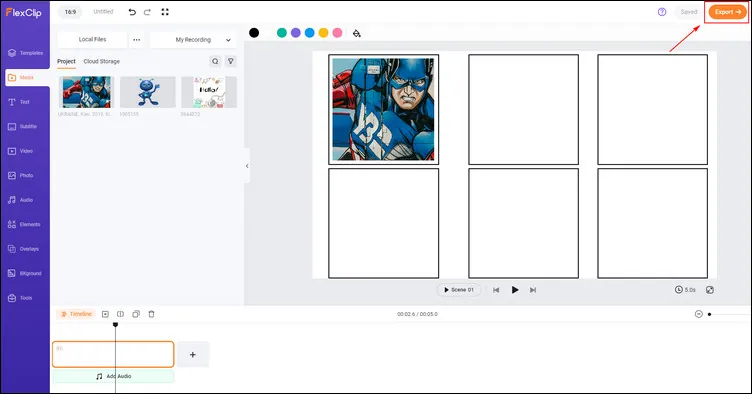Select the blue color swatch

[x=310, y=33]
